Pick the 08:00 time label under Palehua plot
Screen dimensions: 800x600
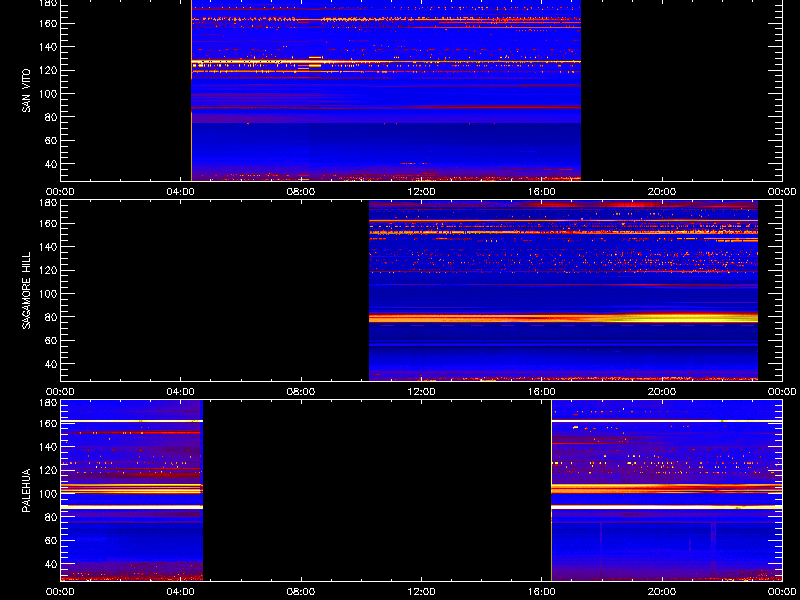pyautogui.click(x=301, y=592)
